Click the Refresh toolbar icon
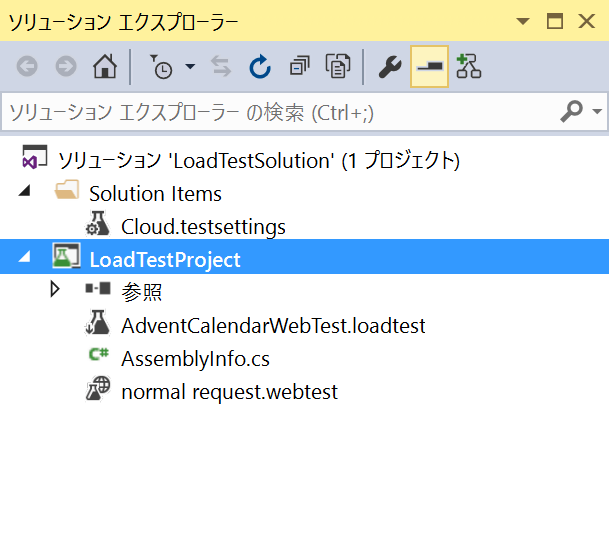 coord(260,66)
